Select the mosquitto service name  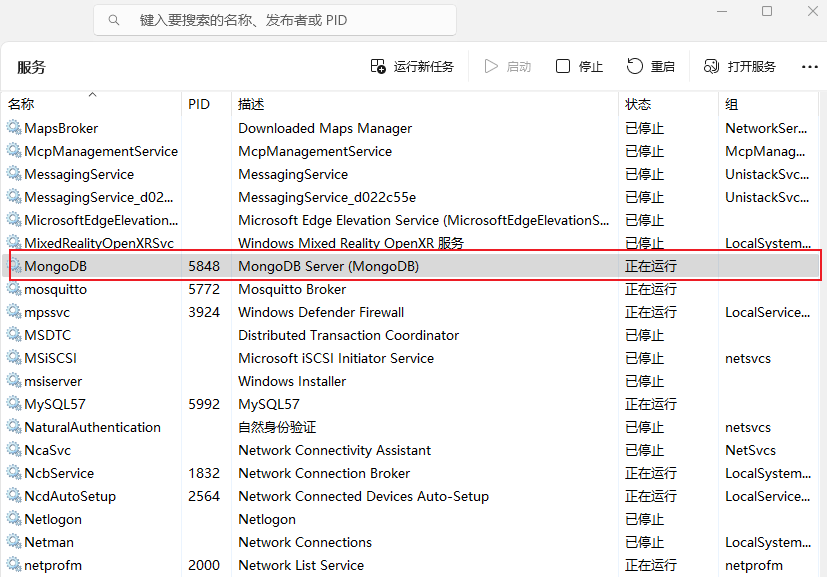pyautogui.click(x=55, y=290)
